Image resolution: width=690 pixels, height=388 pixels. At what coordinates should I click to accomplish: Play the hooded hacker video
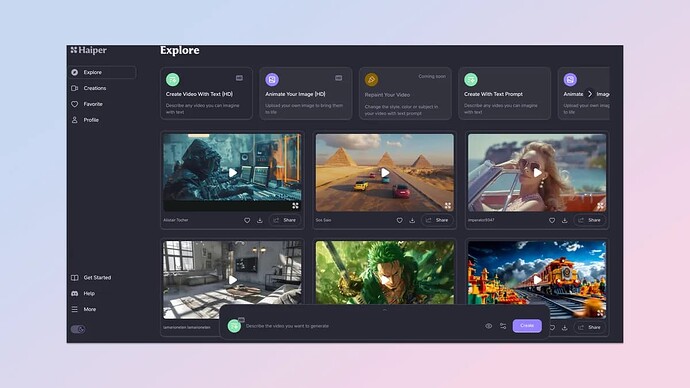[232, 173]
